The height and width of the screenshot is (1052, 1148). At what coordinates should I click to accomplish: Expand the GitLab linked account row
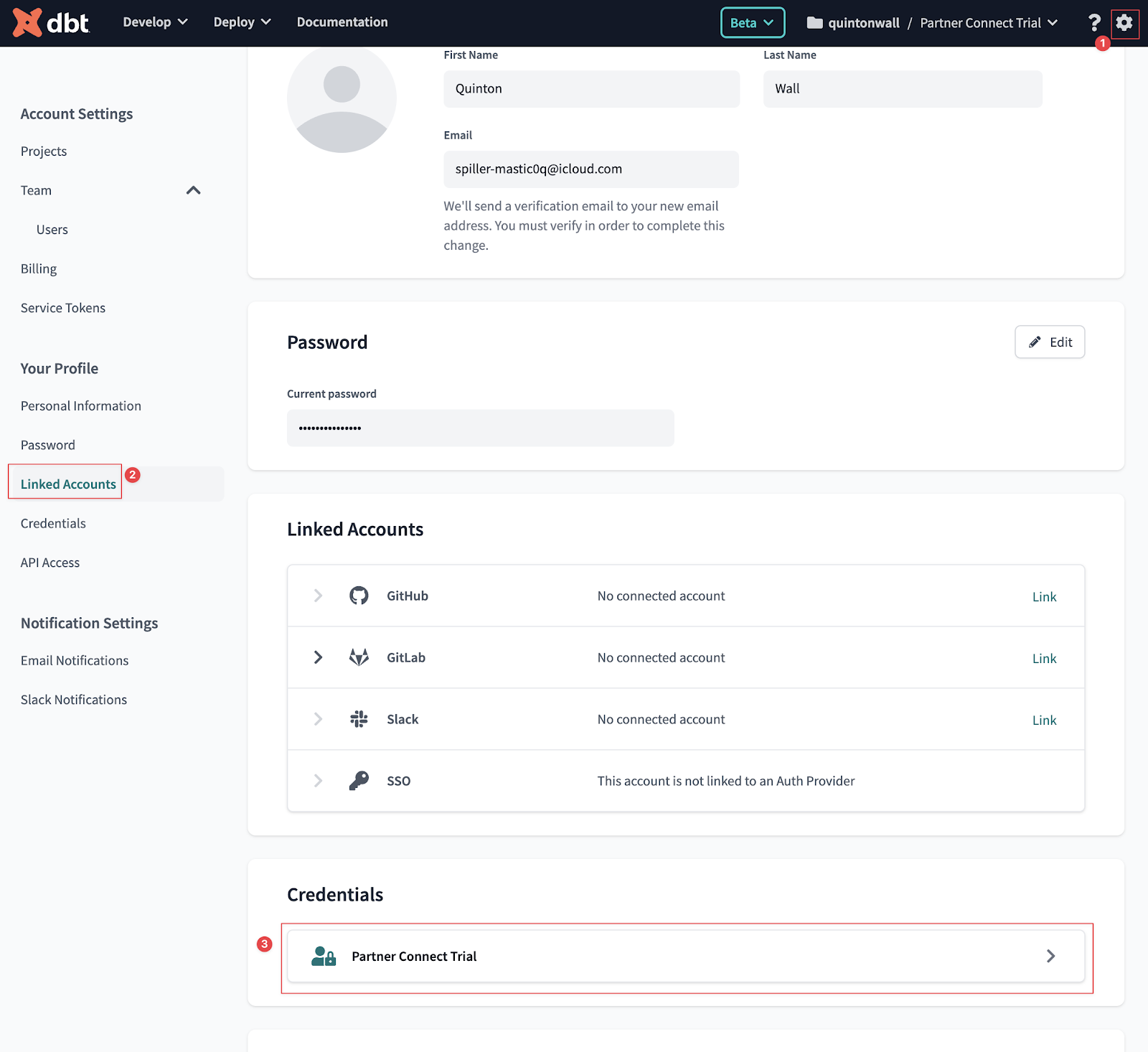click(318, 657)
